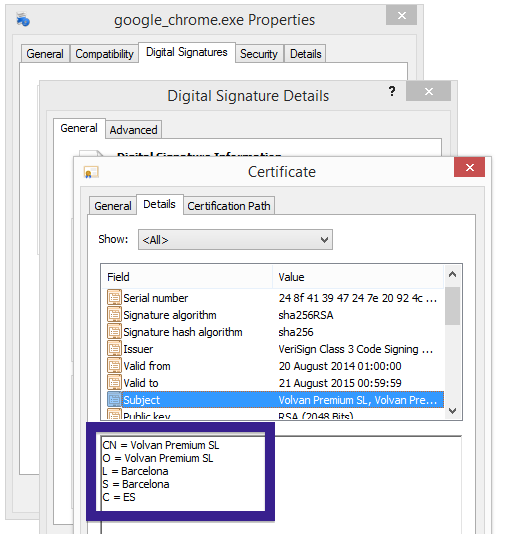Screen dimensions: 508x534
Task: Select the Signature hash algorithm row label
Action: tap(183, 332)
